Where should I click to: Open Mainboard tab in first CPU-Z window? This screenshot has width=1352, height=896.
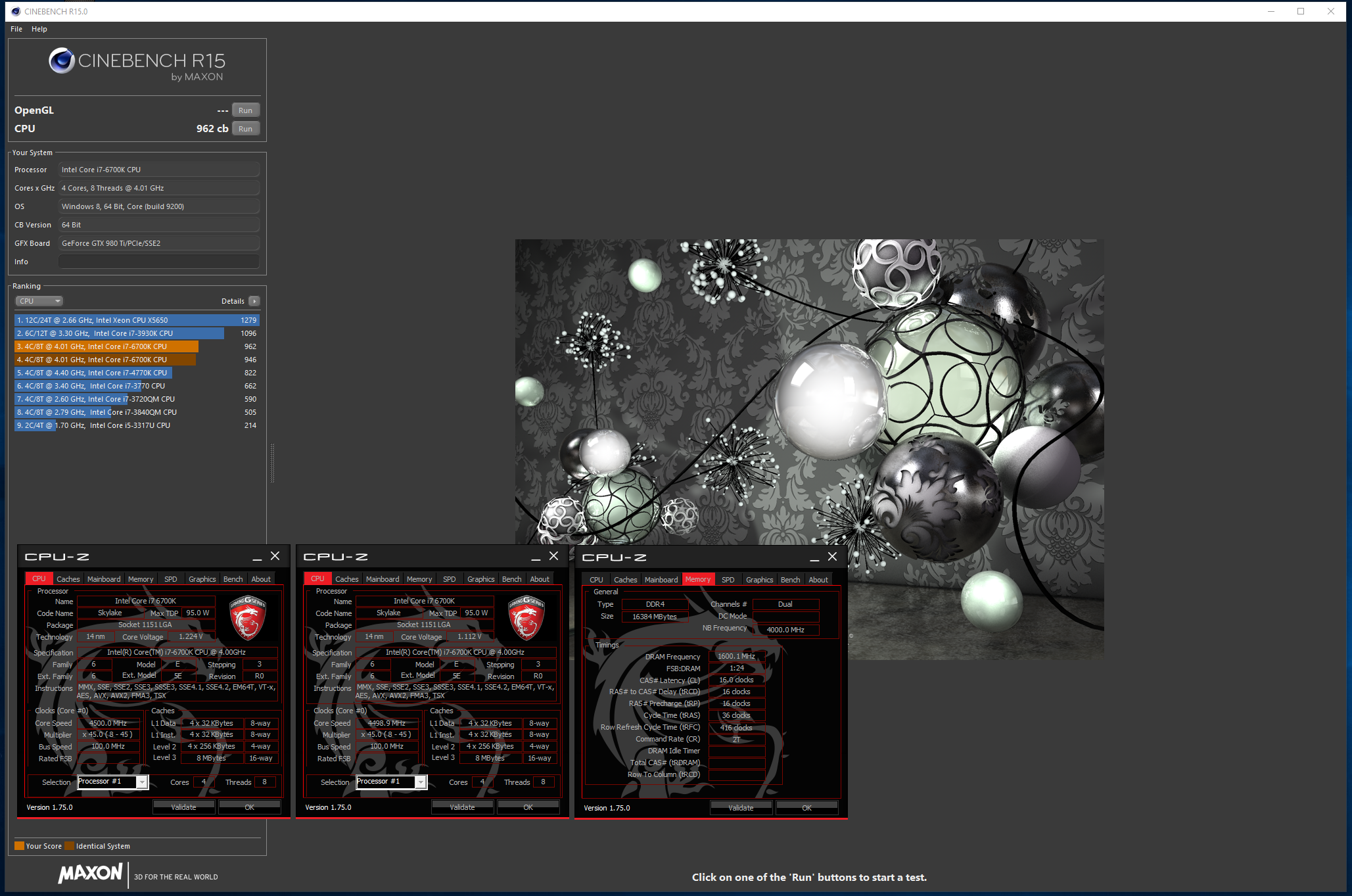[104, 579]
